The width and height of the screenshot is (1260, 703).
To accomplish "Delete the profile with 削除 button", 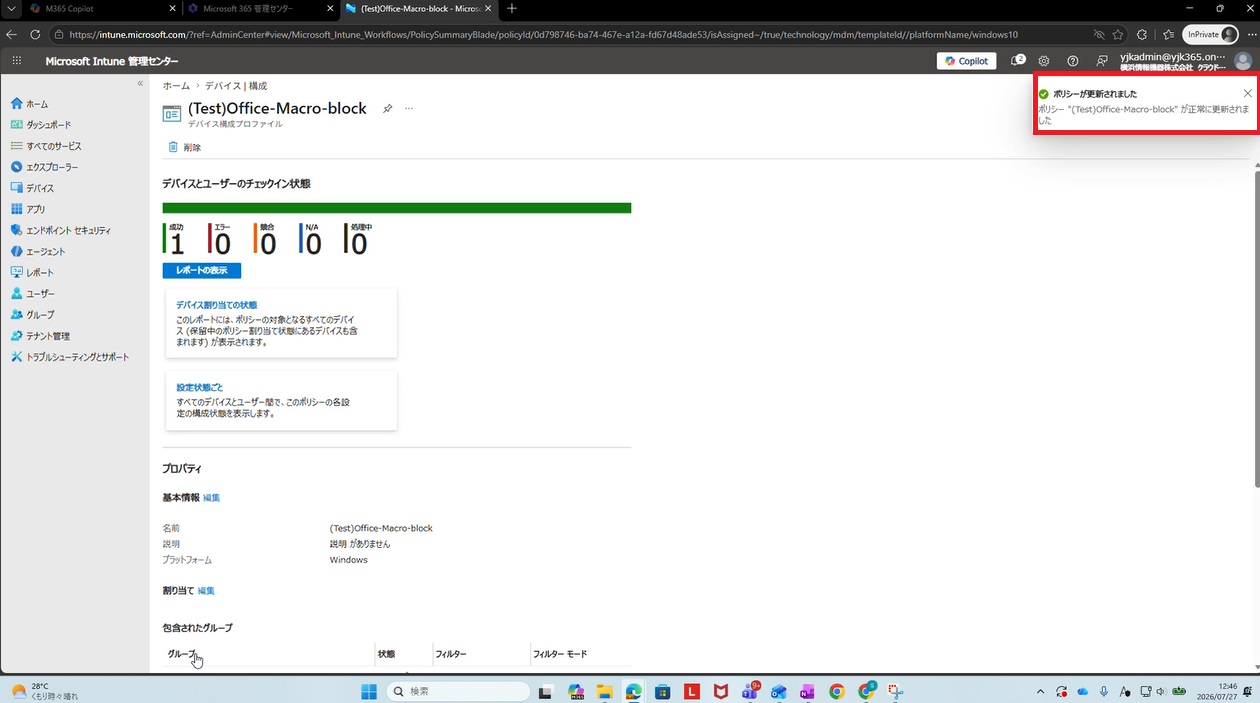I will tap(185, 147).
